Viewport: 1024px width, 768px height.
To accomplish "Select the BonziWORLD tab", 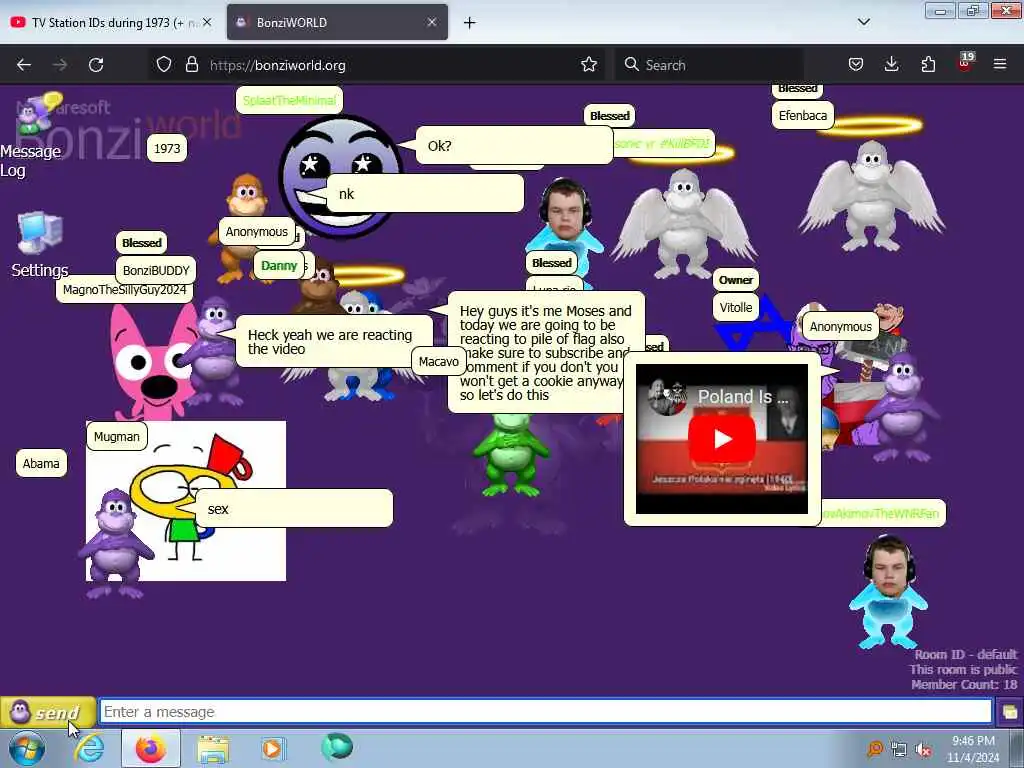I will (337, 23).
